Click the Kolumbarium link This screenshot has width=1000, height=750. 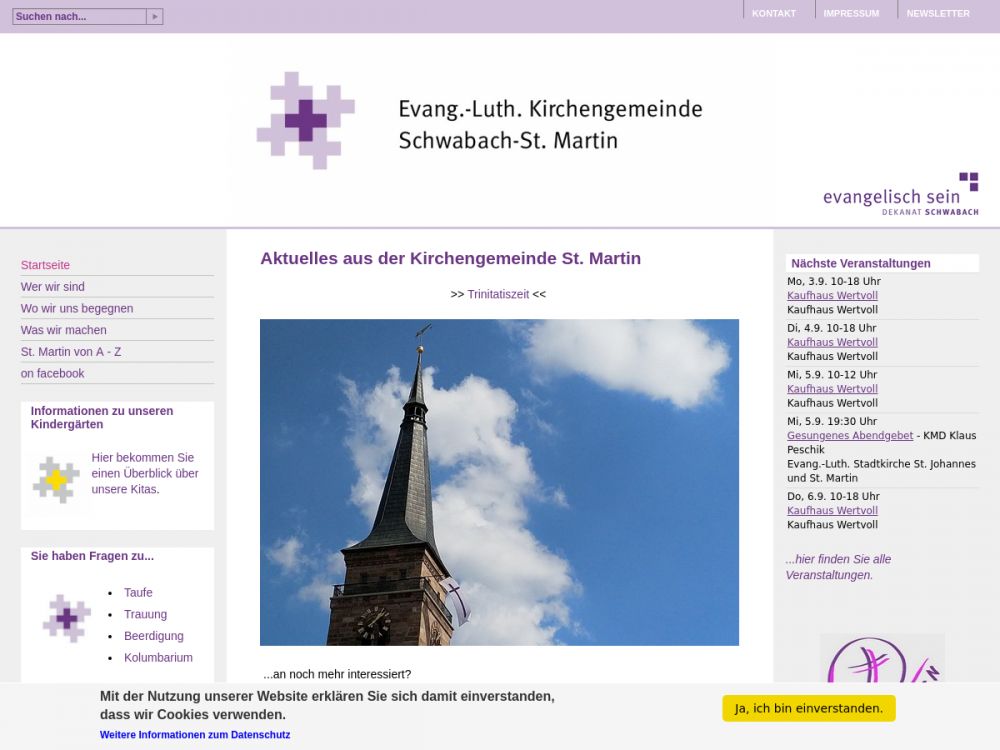pos(158,658)
